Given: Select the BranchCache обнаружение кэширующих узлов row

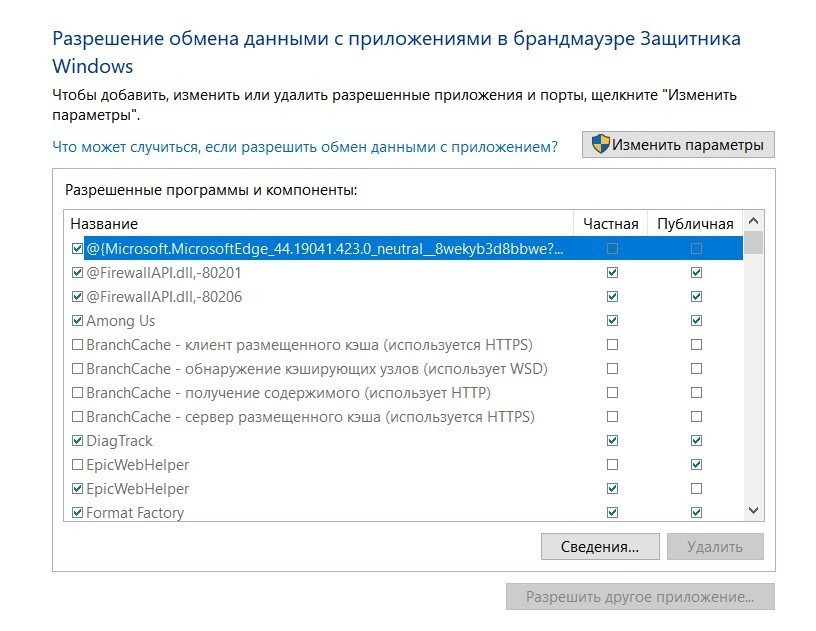Looking at the screenshot, I should [316, 369].
